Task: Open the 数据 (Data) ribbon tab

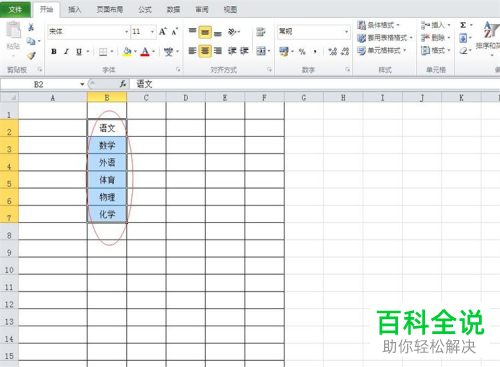Action: (173, 10)
